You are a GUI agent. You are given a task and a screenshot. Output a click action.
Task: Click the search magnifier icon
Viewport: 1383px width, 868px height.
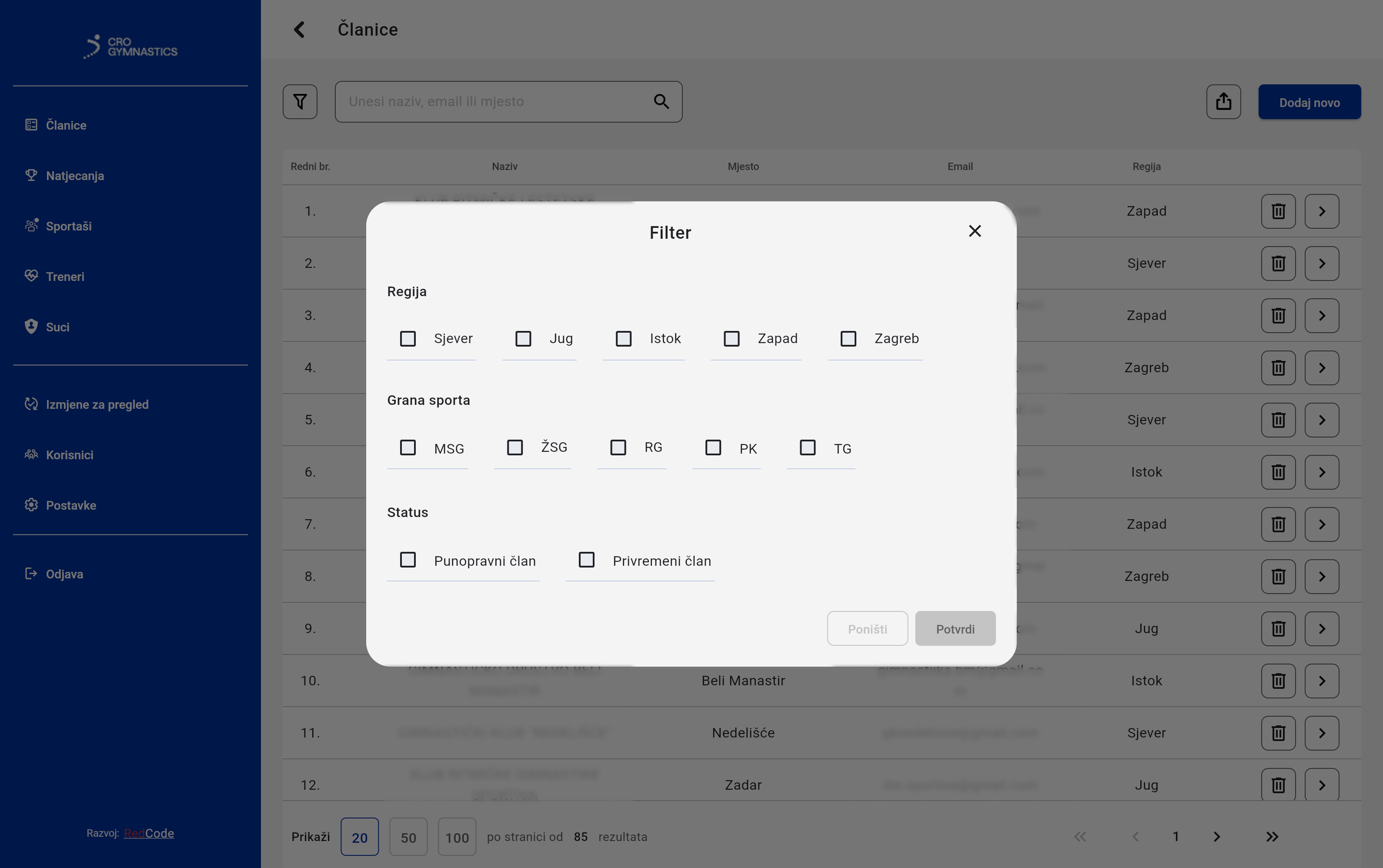[661, 102]
